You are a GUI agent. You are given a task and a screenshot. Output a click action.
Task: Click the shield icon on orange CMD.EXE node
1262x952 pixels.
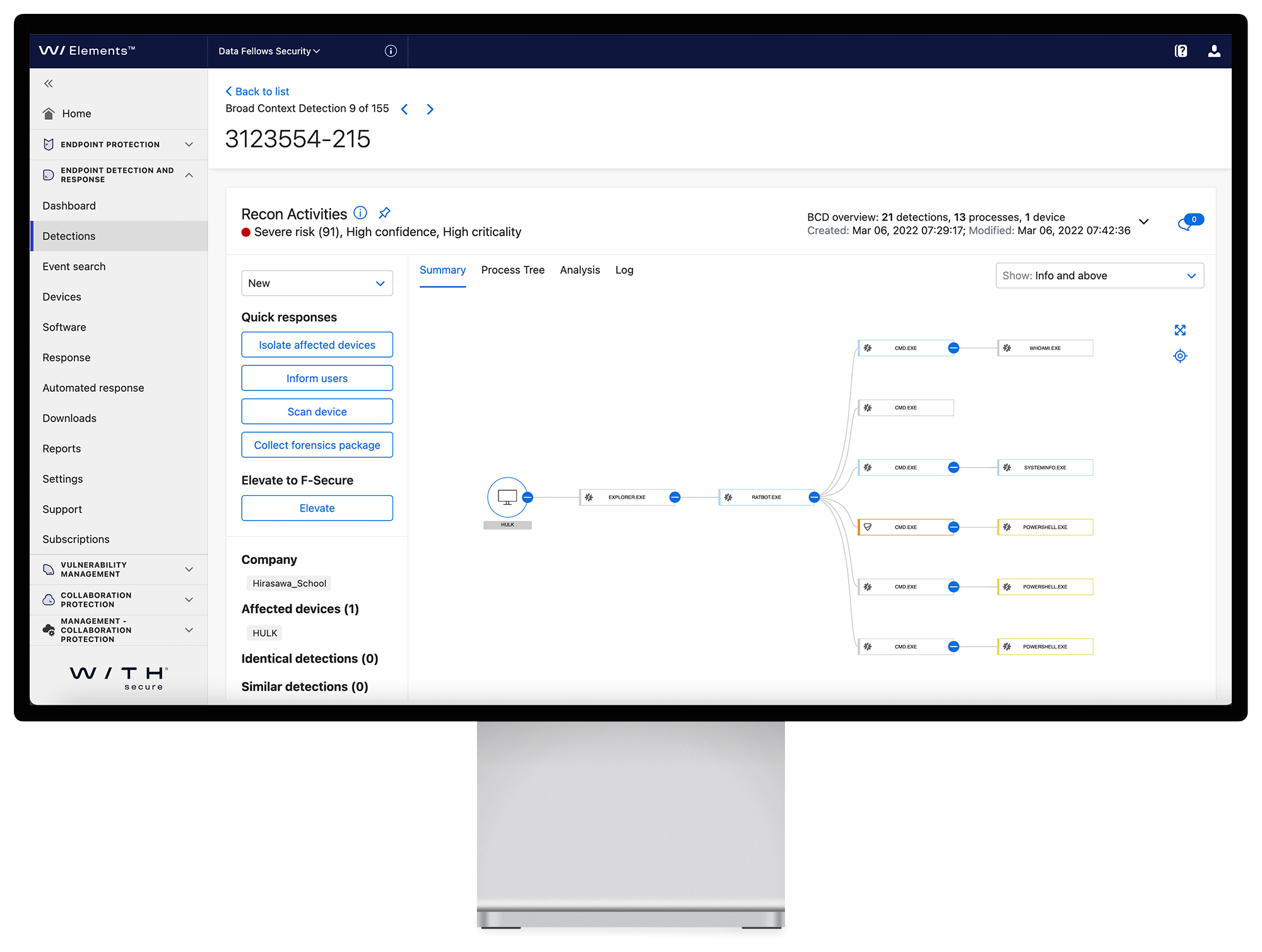(x=868, y=527)
